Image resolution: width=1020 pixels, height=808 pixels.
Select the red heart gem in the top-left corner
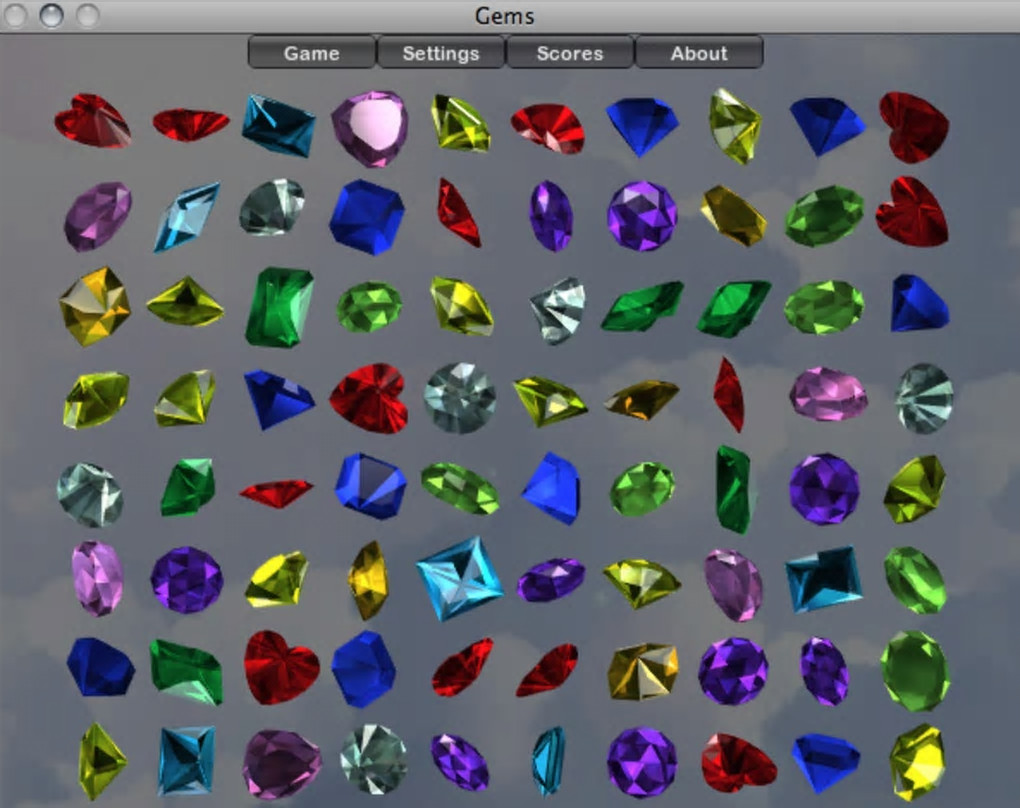[x=92, y=121]
